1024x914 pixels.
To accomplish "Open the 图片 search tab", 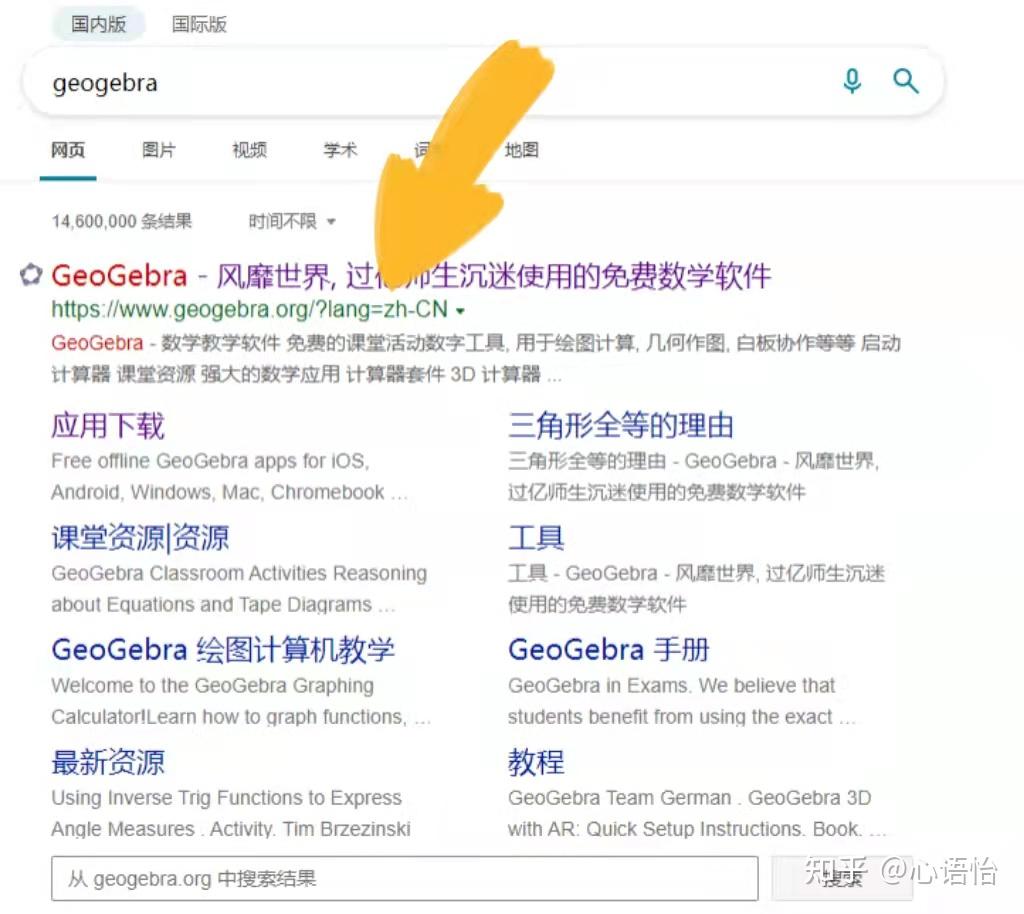I will click(x=158, y=149).
